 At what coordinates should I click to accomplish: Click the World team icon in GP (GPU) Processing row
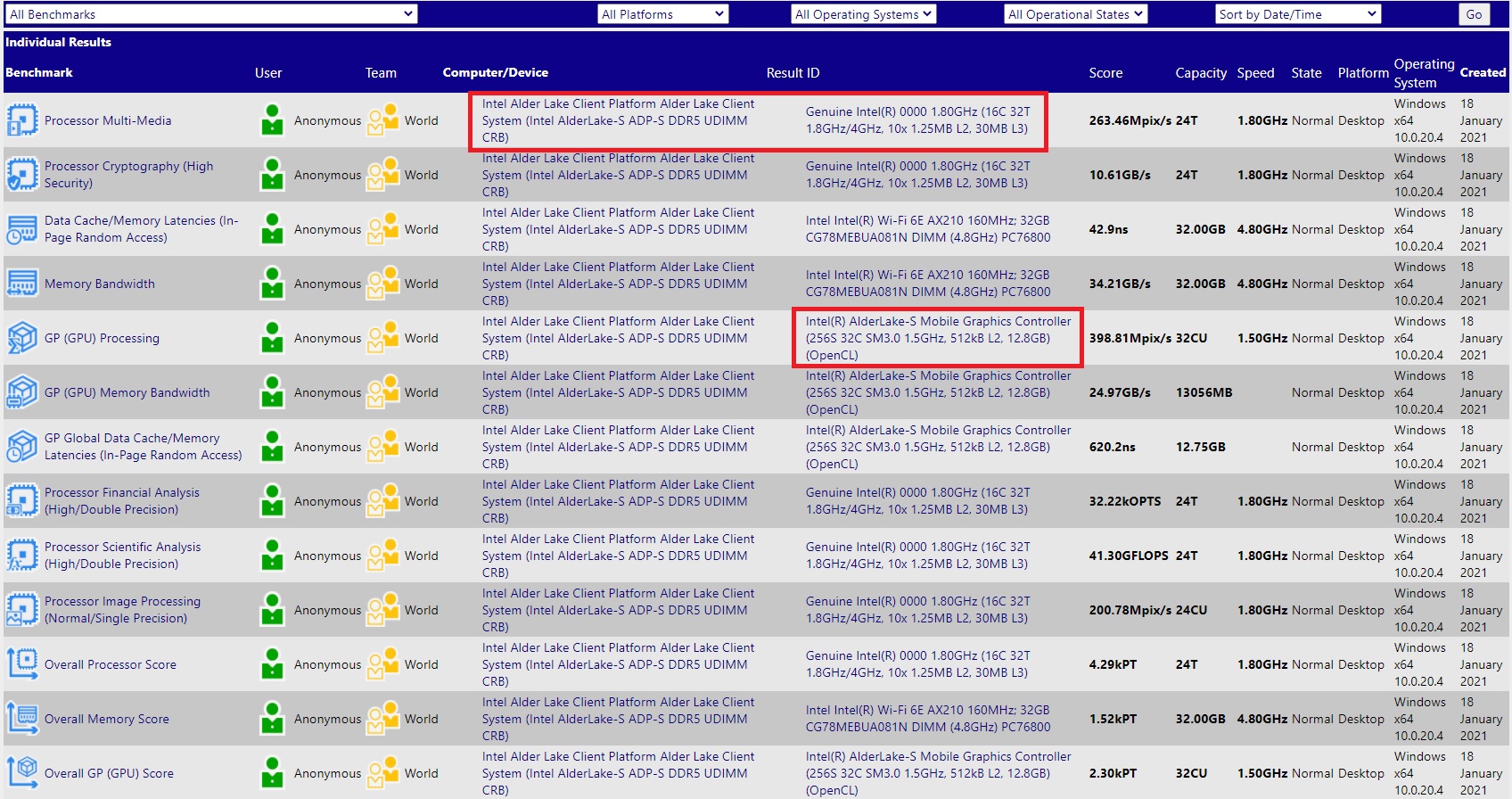click(x=383, y=338)
